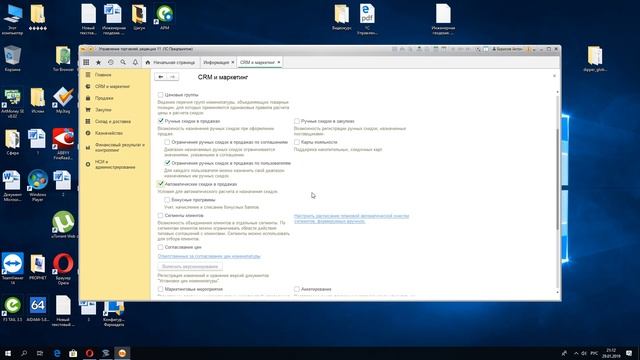Open the segments auto-cleanup schedule link
Image resolution: width=640 pixels, height=360 pixels.
(351, 218)
